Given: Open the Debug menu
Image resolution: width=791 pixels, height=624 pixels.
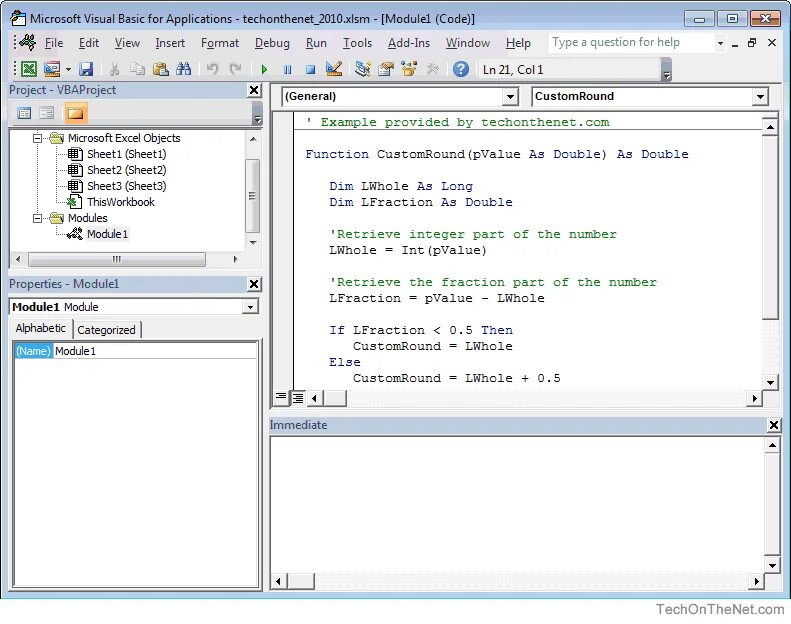Looking at the screenshot, I should tap(272, 43).
